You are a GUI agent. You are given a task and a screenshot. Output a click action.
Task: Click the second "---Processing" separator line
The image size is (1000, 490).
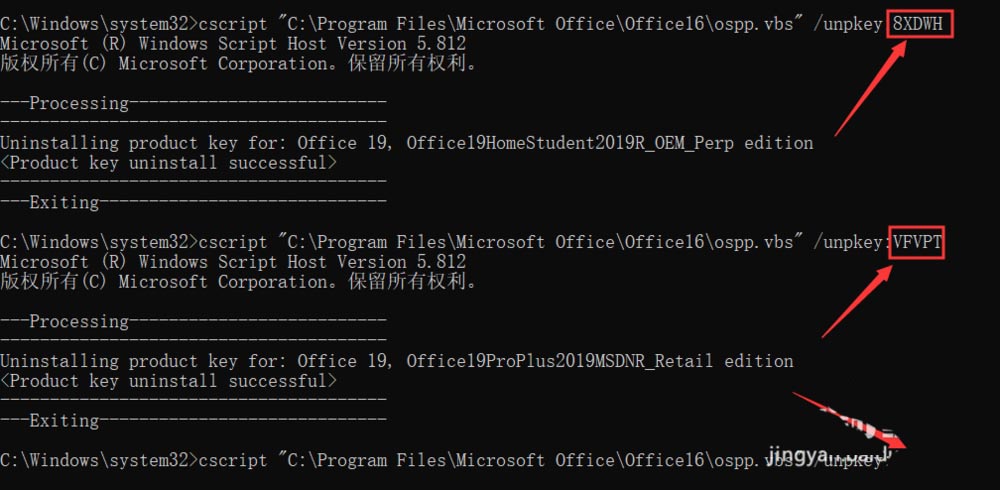coord(193,321)
